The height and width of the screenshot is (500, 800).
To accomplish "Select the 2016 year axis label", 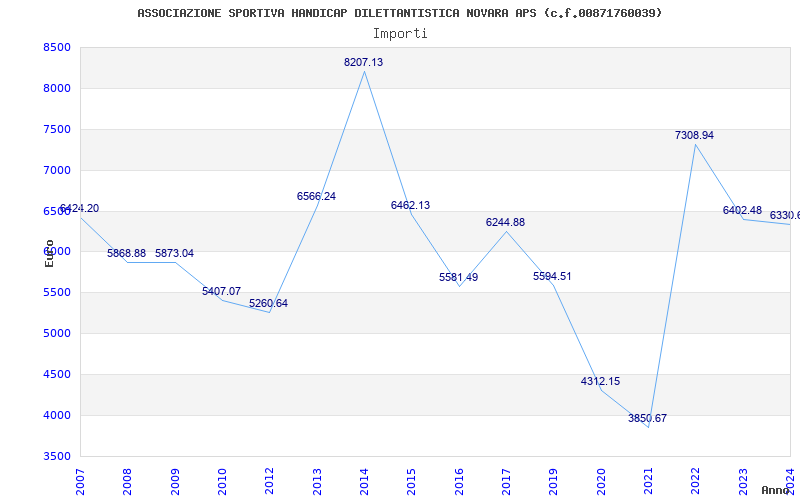I will coord(459,481).
